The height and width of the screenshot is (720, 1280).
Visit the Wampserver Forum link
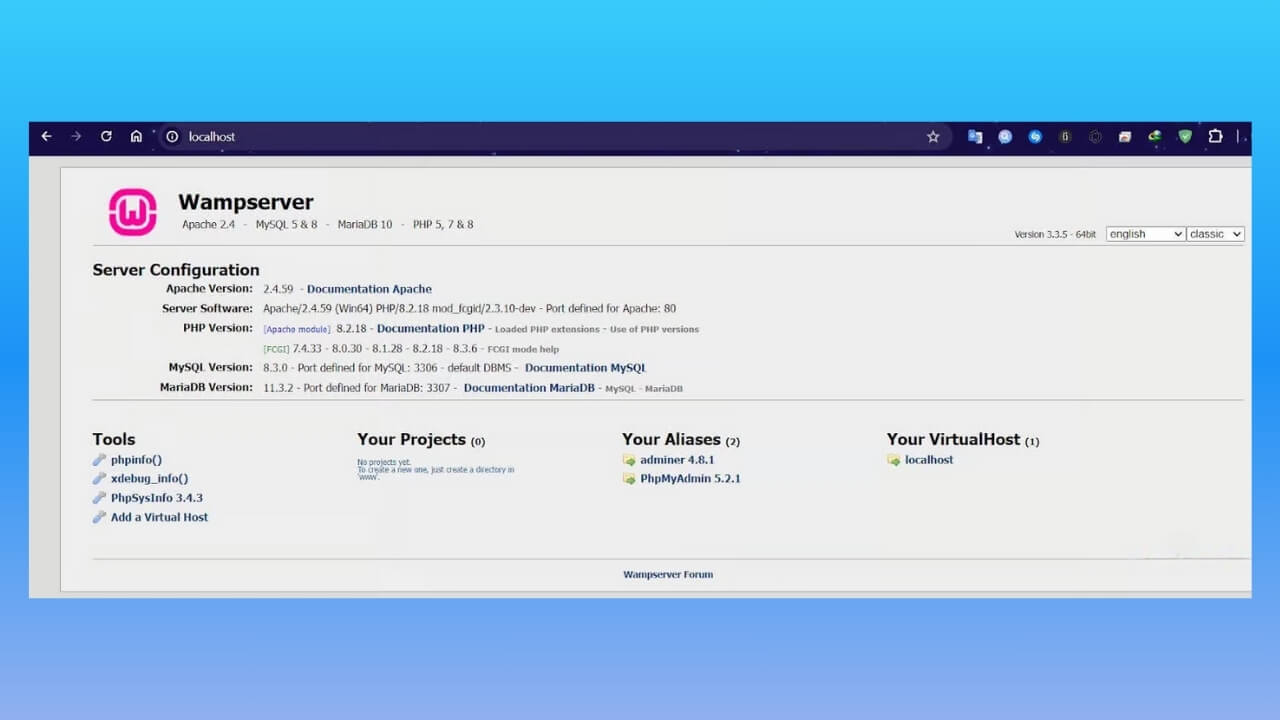(668, 575)
